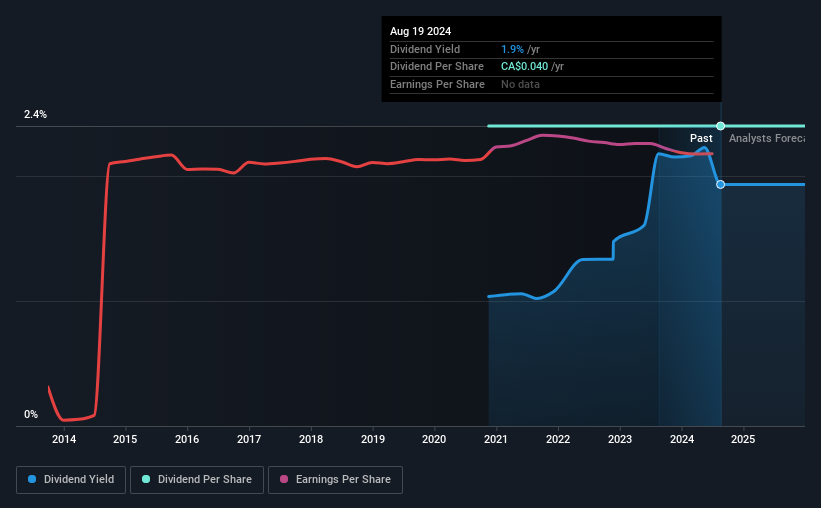This screenshot has width=821, height=508.
Task: Click the 2023 x-axis label
Action: click(620, 439)
